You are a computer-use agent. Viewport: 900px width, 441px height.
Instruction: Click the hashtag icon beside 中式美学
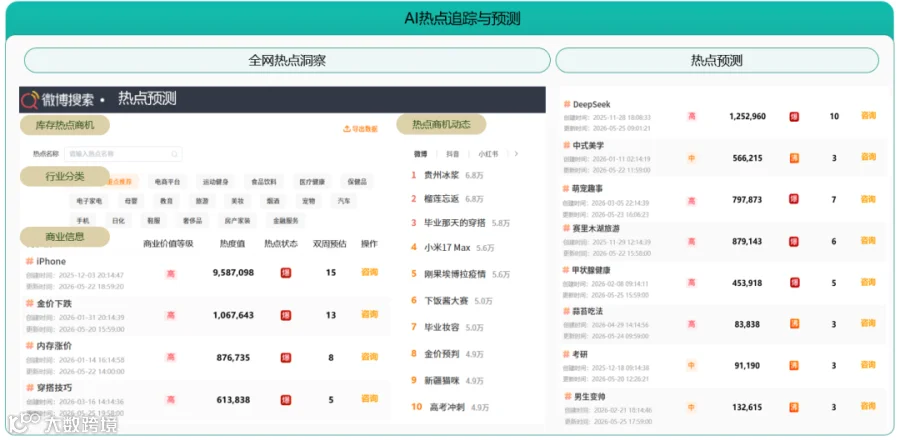[x=567, y=146]
